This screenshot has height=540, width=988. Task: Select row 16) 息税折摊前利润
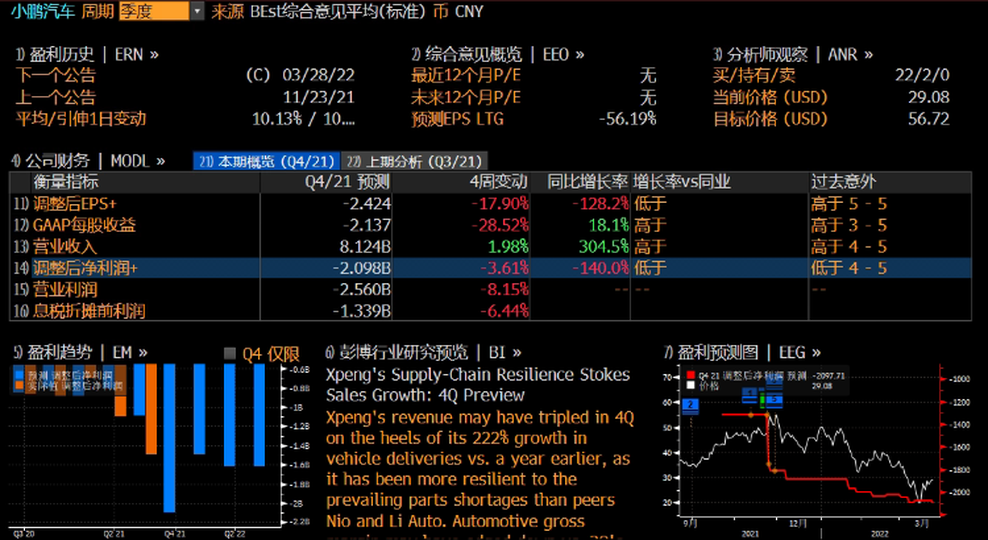tap(490, 310)
